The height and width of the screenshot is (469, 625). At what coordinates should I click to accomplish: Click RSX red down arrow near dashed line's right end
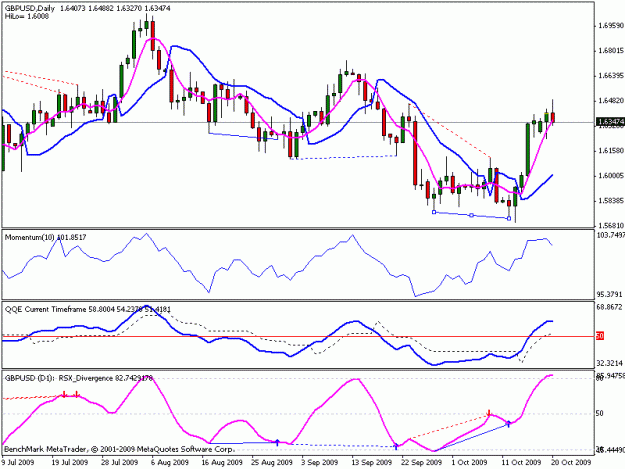(x=489, y=412)
